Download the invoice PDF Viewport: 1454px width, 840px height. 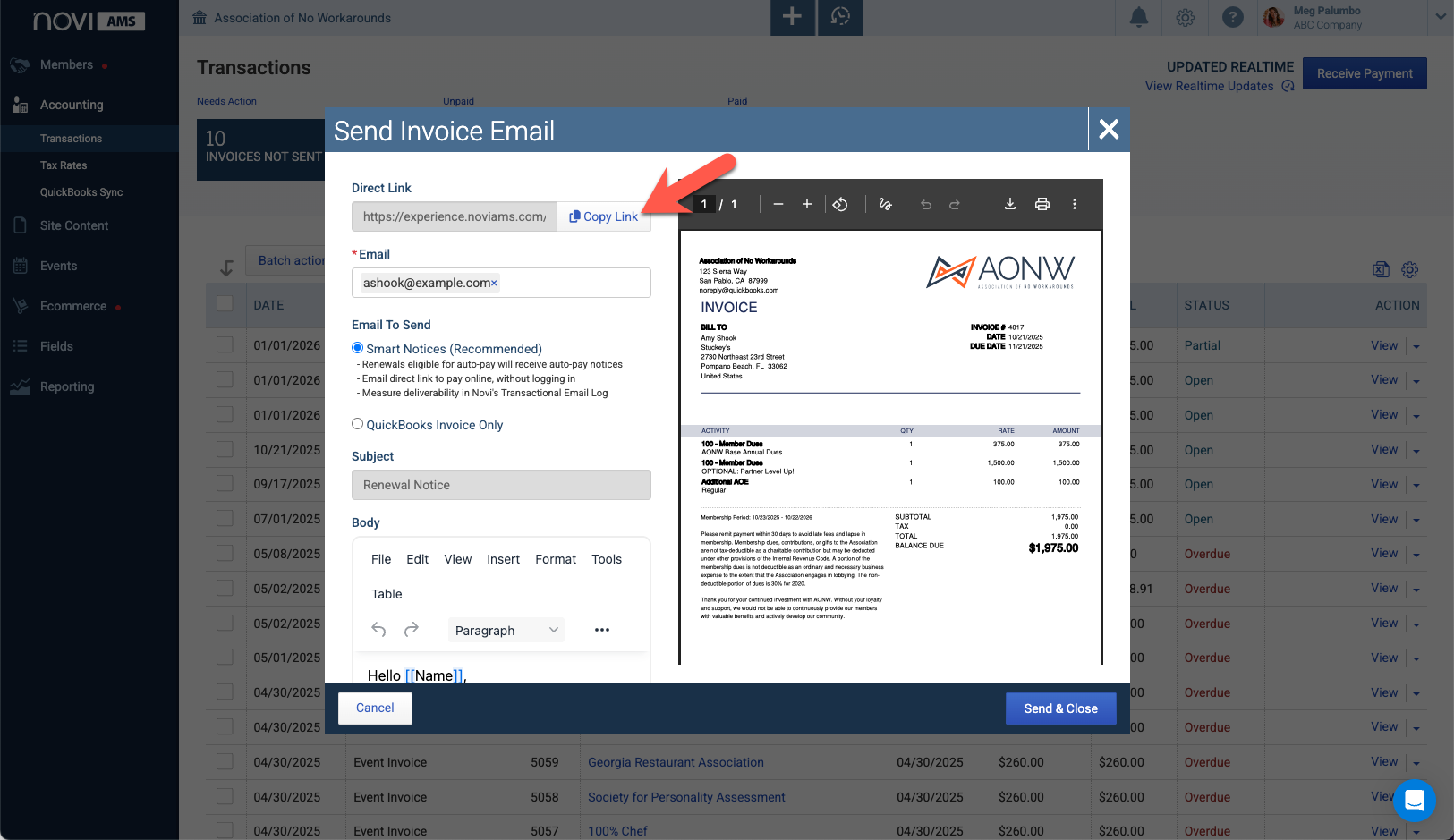pyautogui.click(x=1009, y=204)
